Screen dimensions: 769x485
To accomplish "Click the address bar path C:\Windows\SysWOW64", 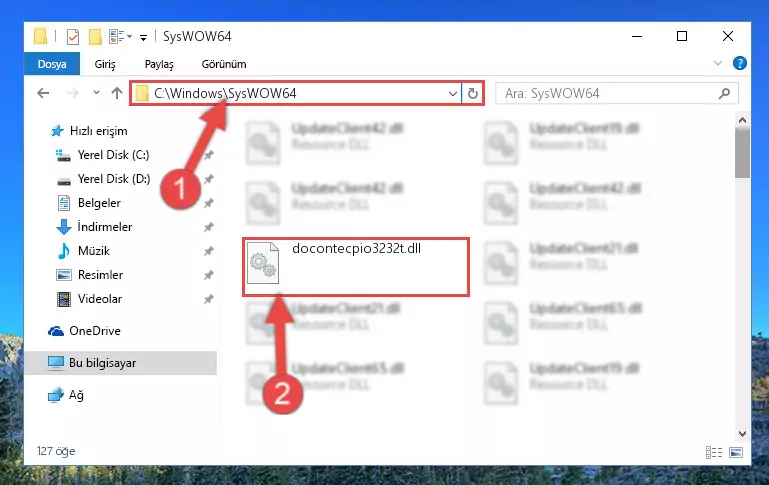I will [225, 93].
